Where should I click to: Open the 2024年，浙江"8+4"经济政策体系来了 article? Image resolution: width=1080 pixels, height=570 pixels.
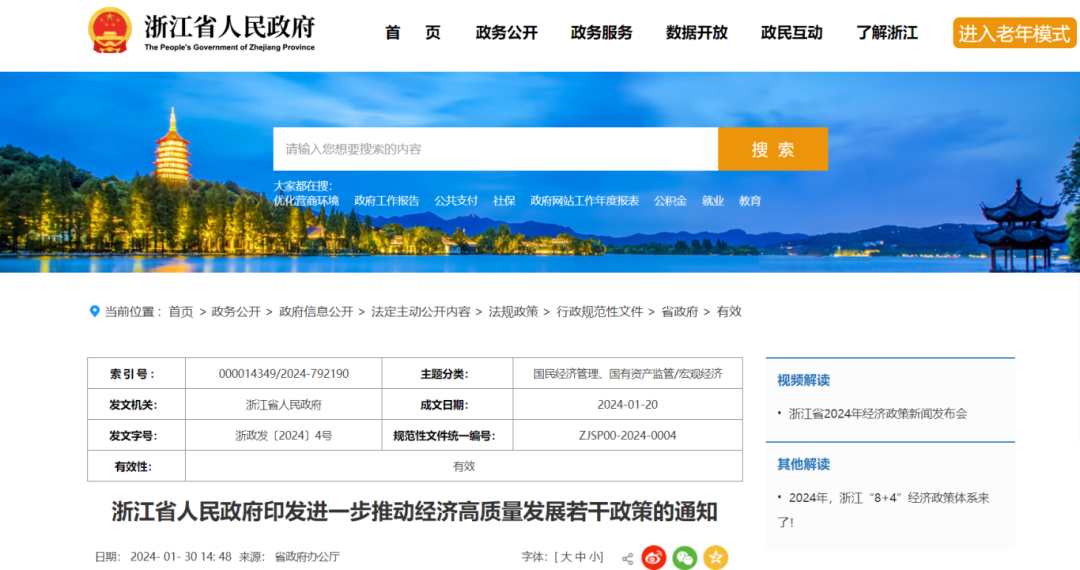coord(884,509)
